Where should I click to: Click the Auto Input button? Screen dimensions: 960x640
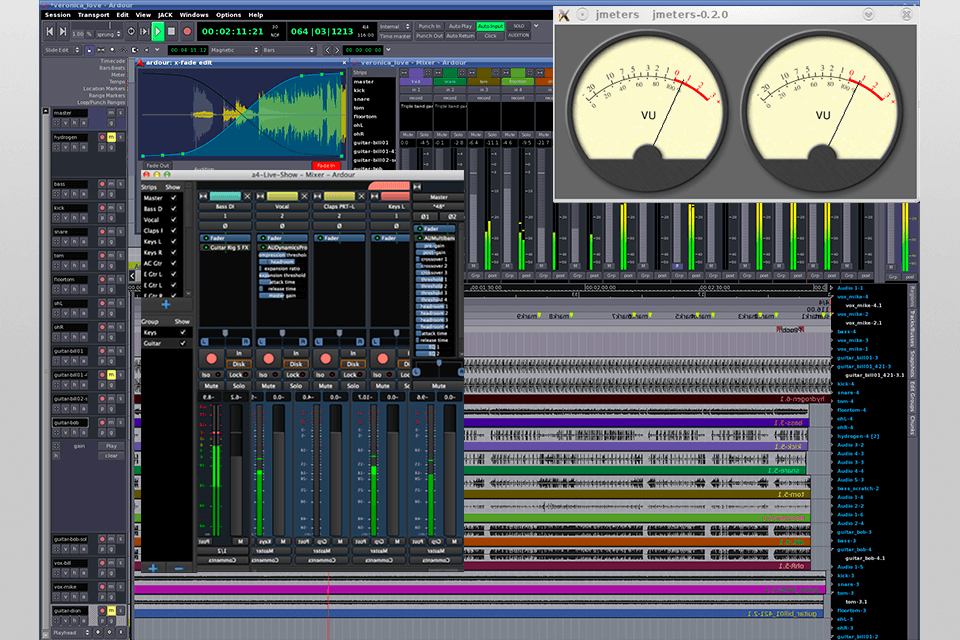[x=490, y=25]
